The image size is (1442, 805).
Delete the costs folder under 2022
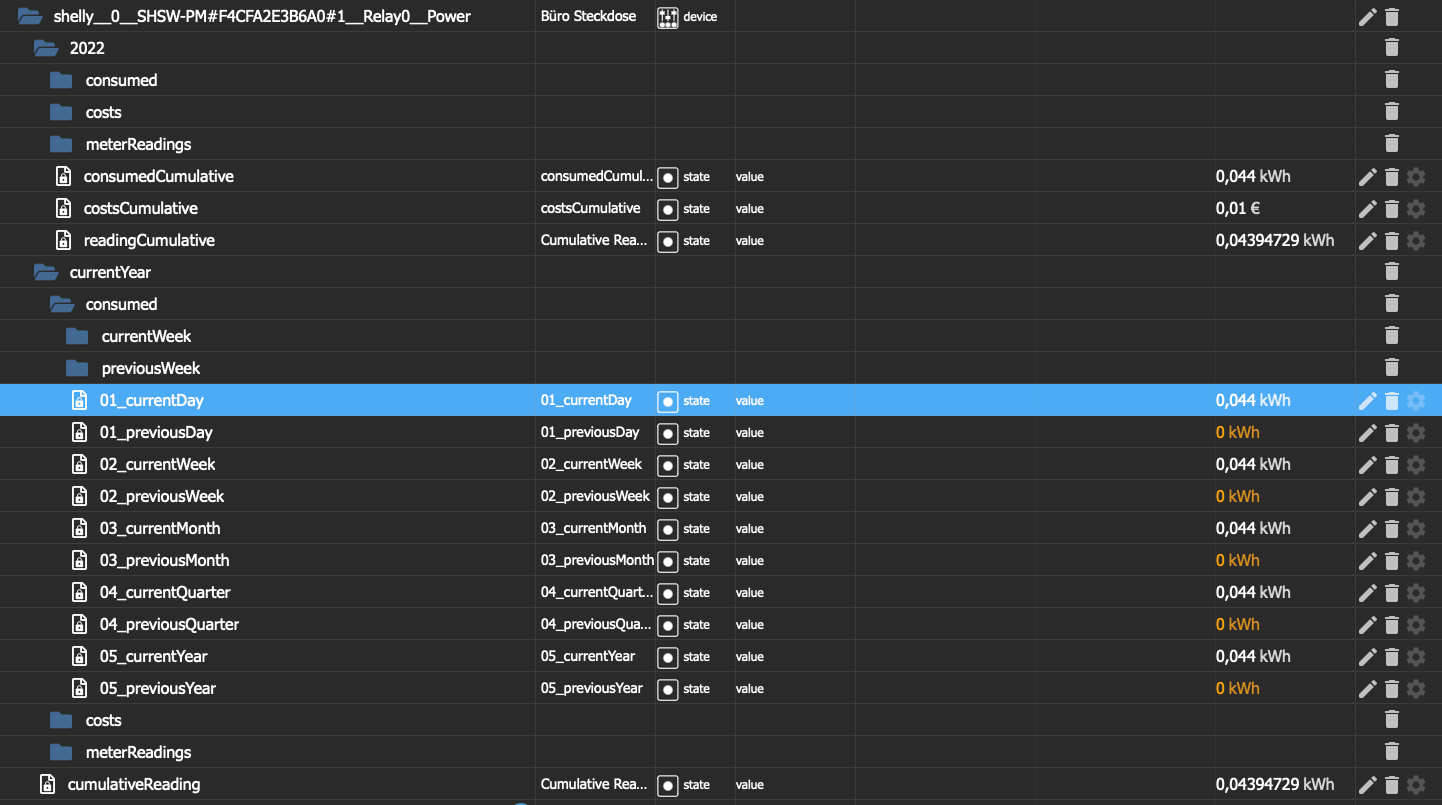[1391, 111]
